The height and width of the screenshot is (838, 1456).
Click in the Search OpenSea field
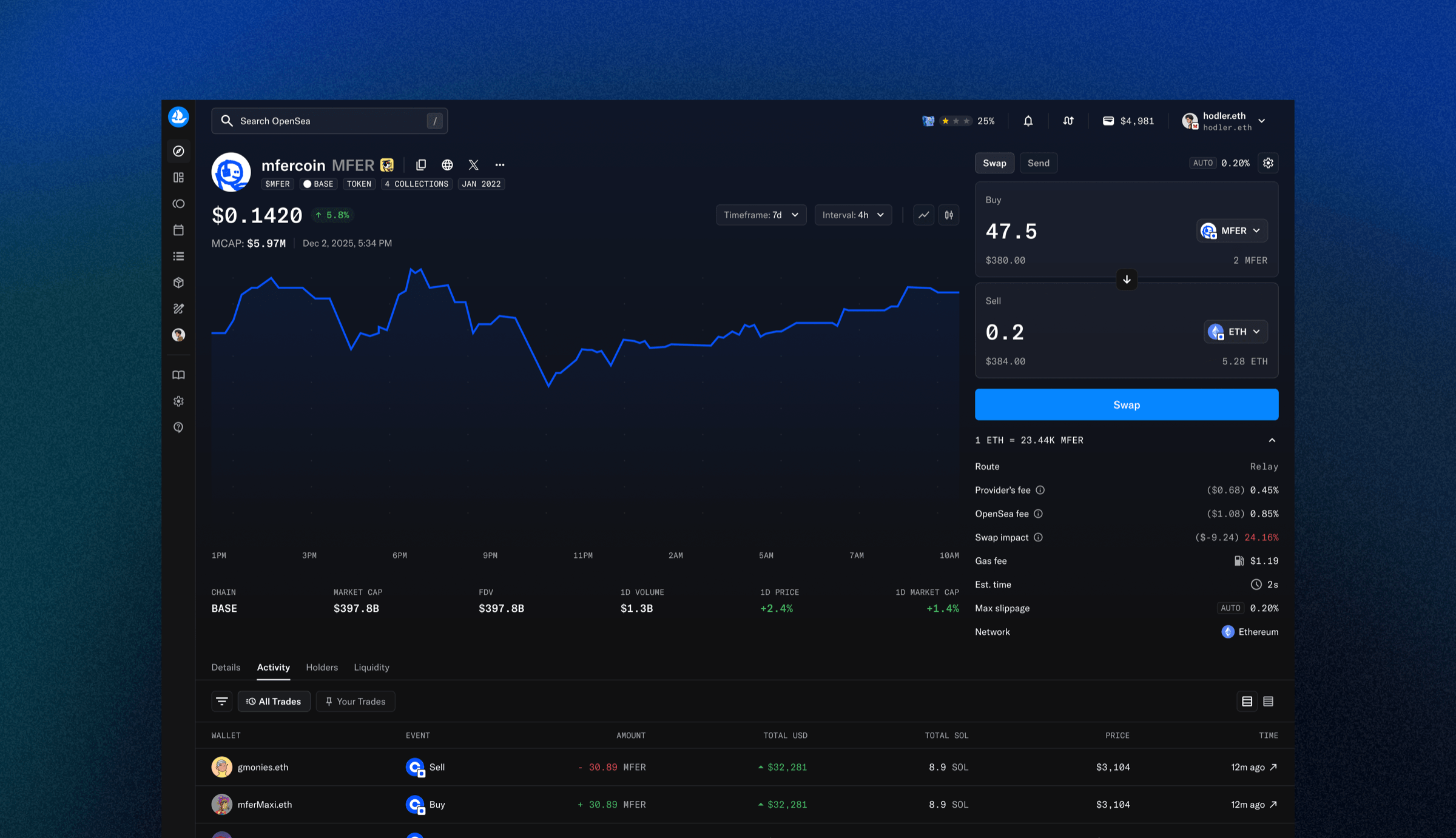329,121
